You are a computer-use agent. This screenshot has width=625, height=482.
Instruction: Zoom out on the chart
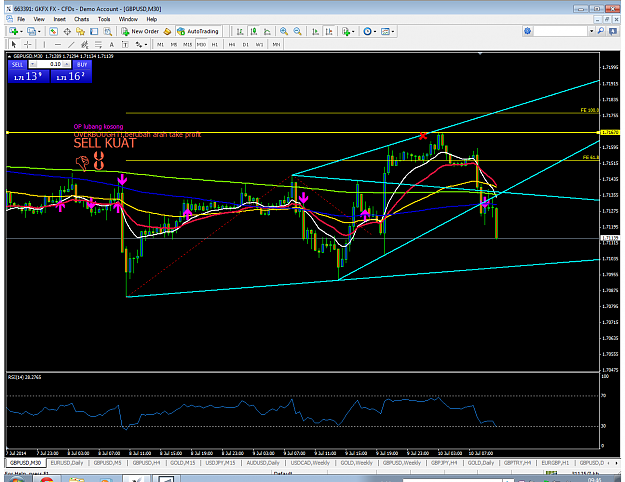(x=297, y=31)
